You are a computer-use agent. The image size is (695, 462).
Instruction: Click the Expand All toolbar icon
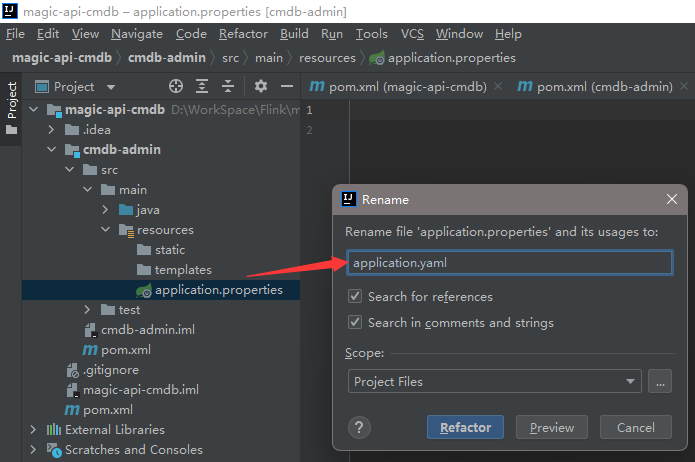click(x=203, y=87)
